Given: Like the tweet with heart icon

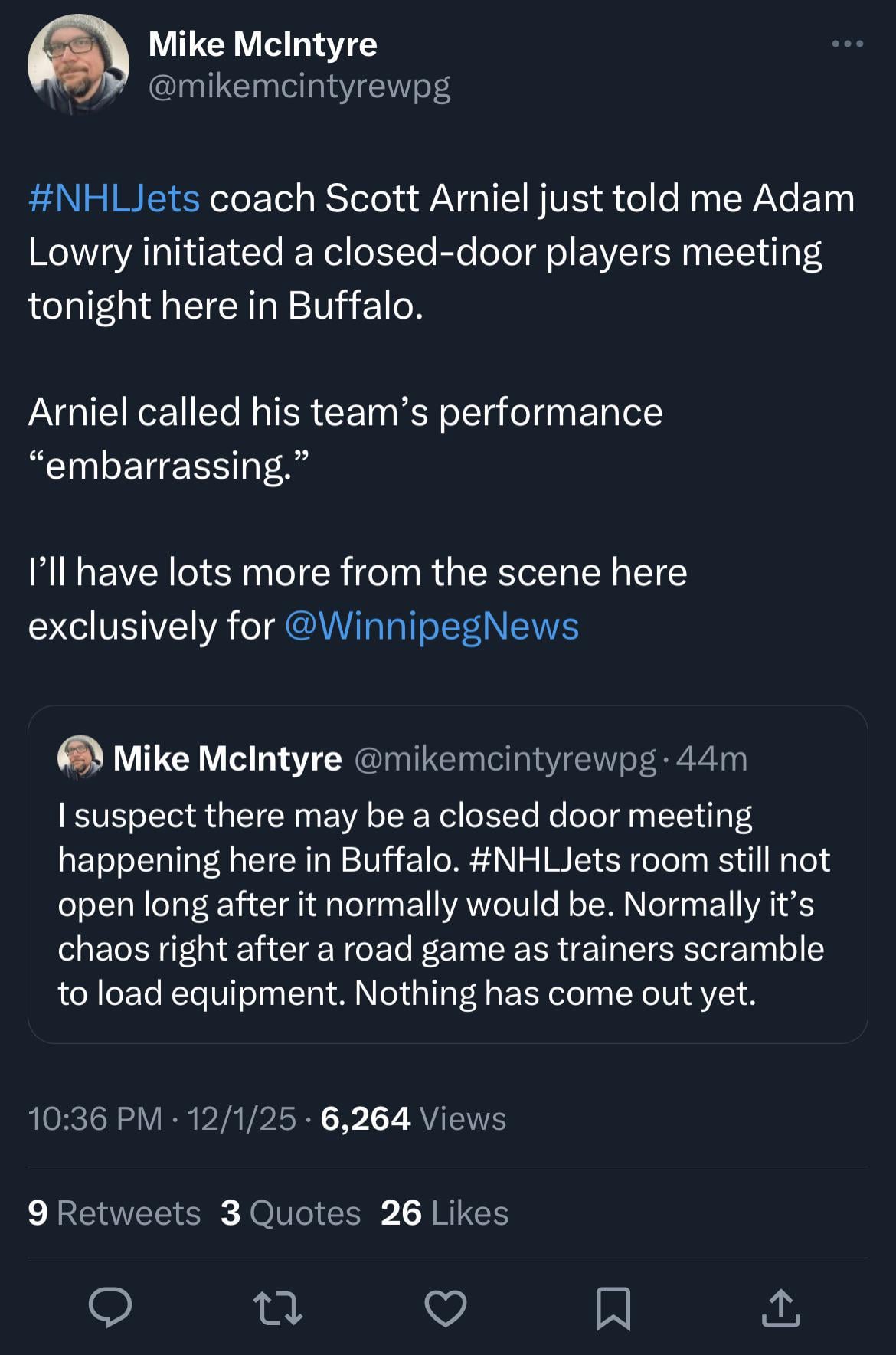Looking at the screenshot, I should pyautogui.click(x=446, y=1307).
